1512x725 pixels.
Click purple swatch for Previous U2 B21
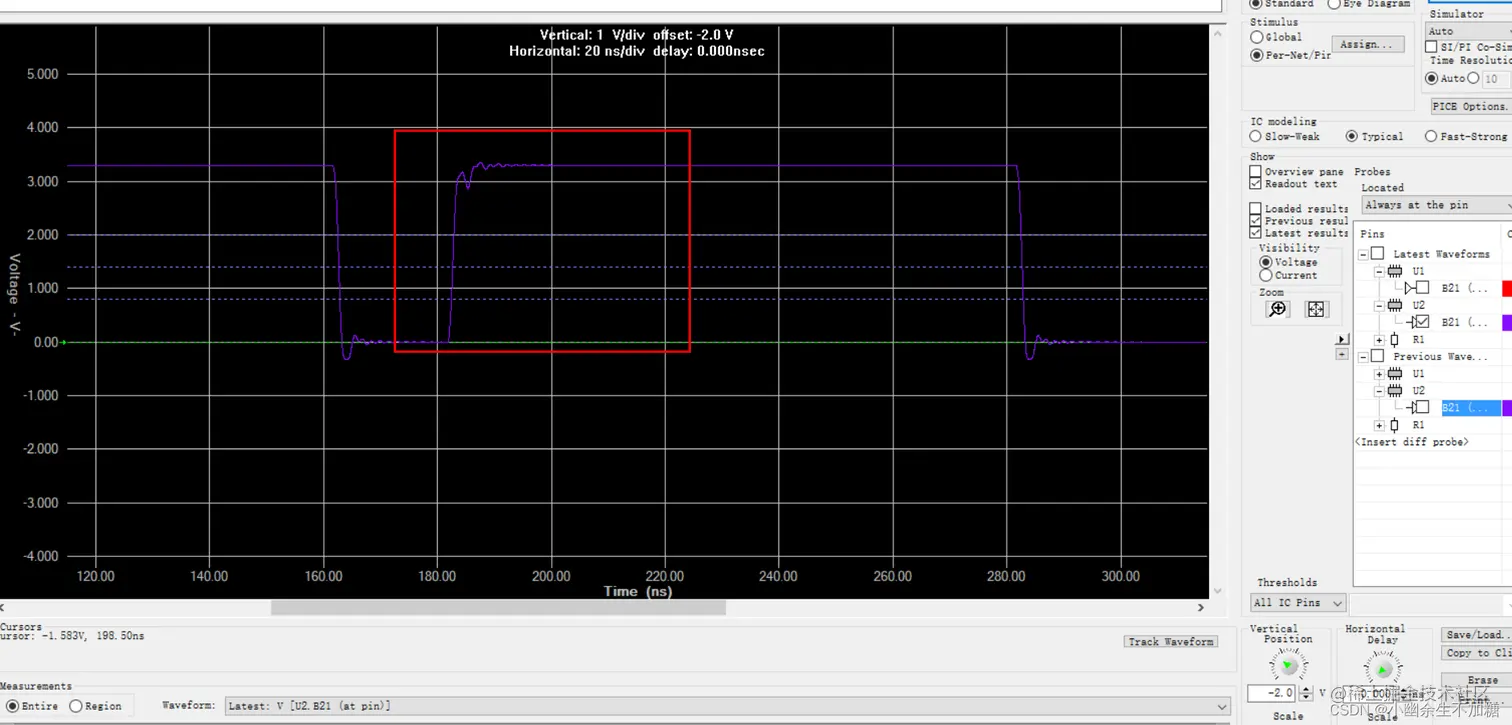coord(1507,408)
